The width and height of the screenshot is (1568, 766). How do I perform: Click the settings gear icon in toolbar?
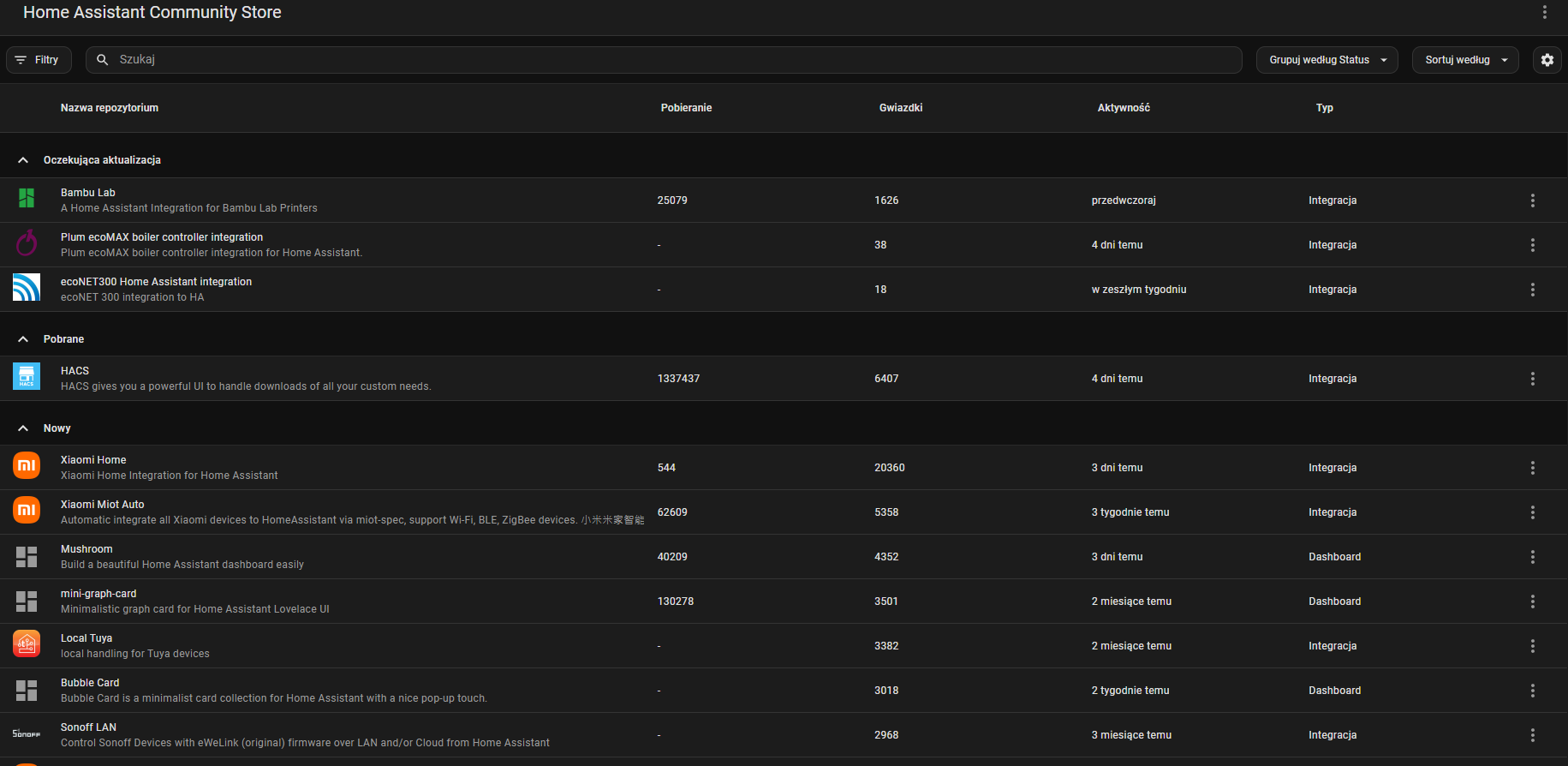click(1547, 60)
